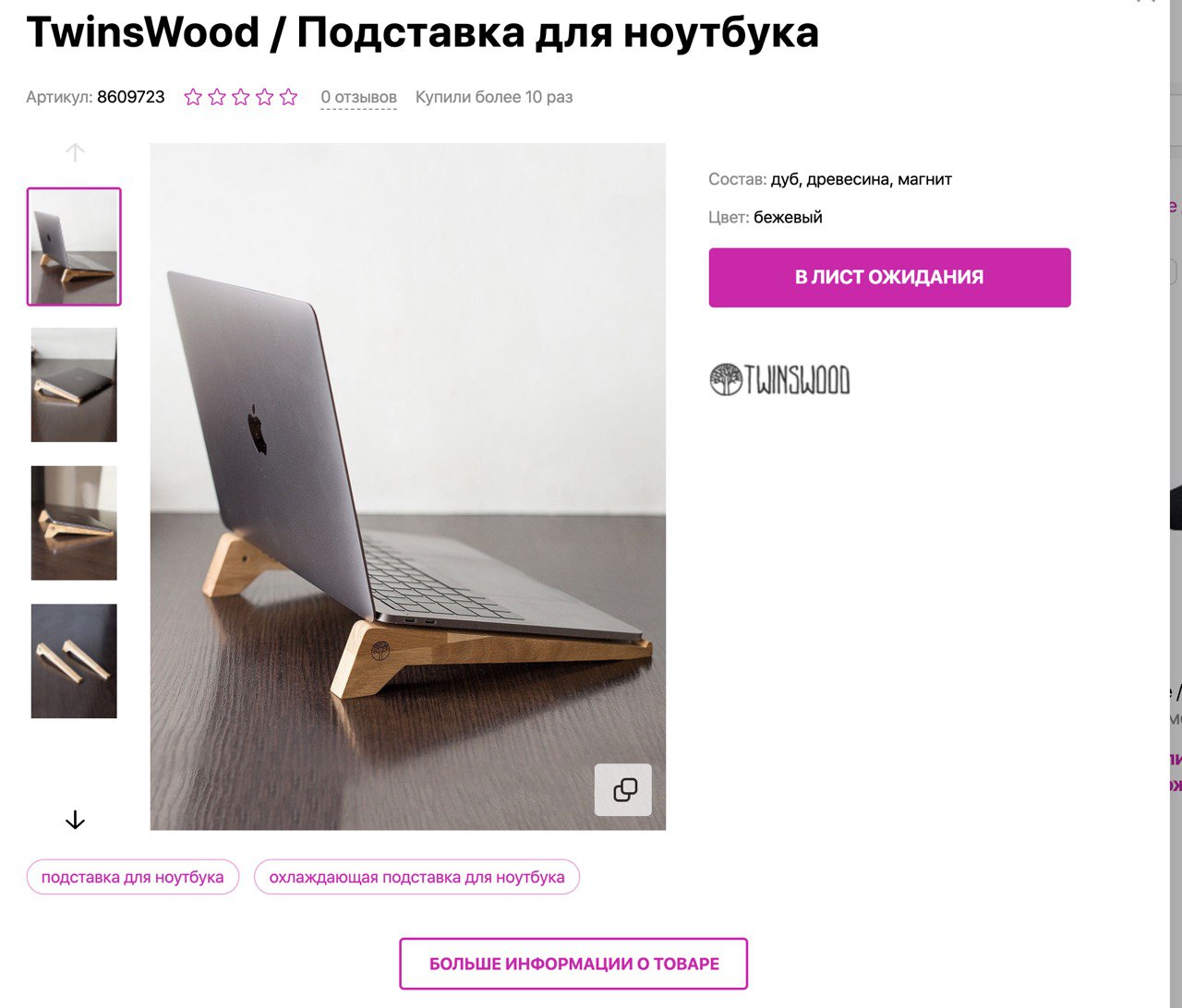The width and height of the screenshot is (1182, 1008).
Task: Click the TwinsWood brand logo
Action: (780, 379)
